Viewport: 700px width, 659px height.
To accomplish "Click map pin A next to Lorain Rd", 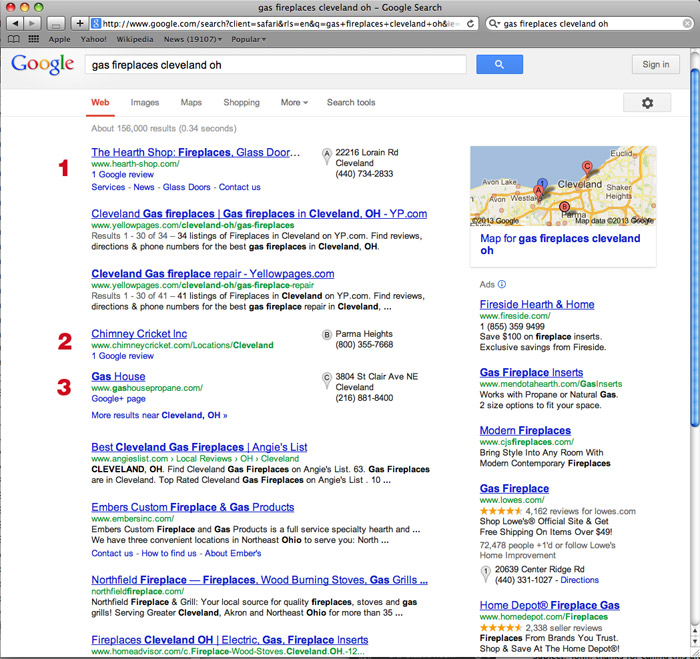I will (327, 155).
